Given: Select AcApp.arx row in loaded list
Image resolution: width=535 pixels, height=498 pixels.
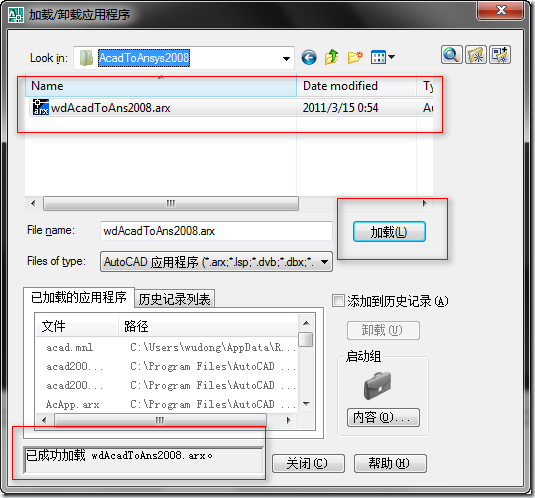Looking at the screenshot, I should (167, 405).
